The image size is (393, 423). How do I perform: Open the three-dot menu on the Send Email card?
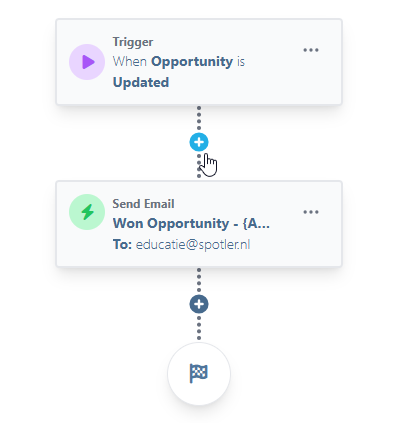[311, 212]
